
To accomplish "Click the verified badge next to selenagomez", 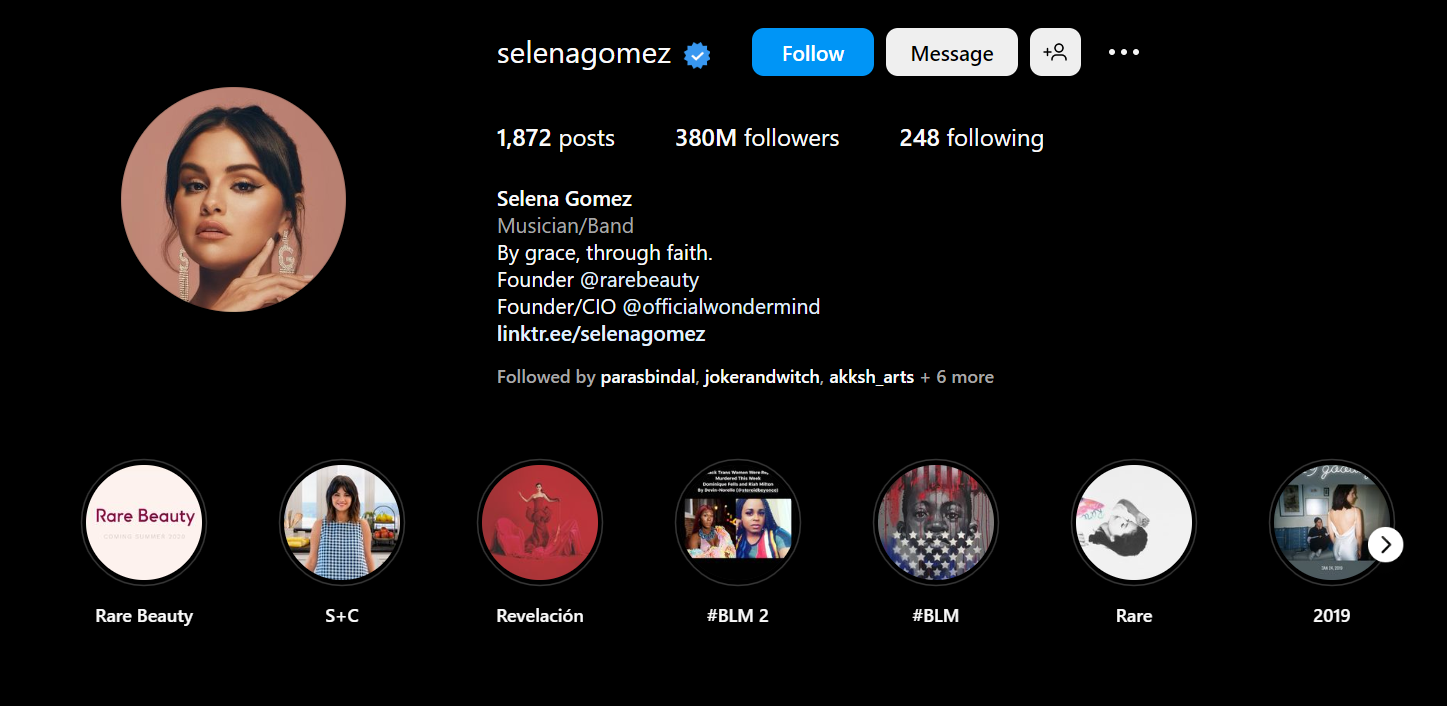I will pos(697,55).
